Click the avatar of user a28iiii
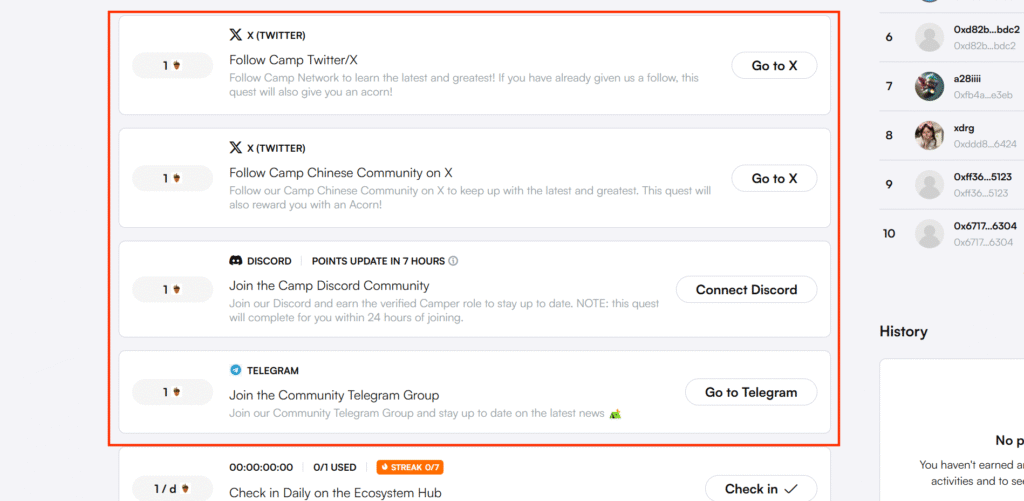The image size is (1024, 501). pos(929,86)
